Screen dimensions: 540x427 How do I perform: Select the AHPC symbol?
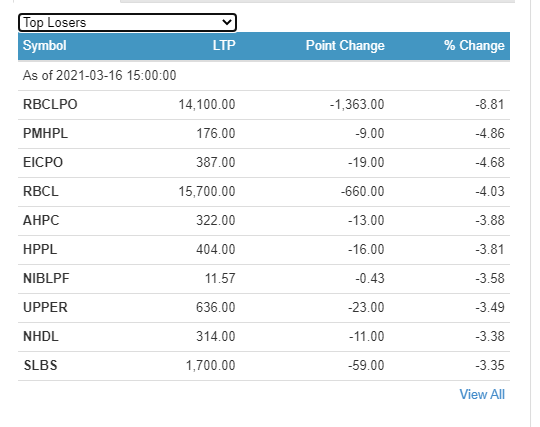coord(41,220)
